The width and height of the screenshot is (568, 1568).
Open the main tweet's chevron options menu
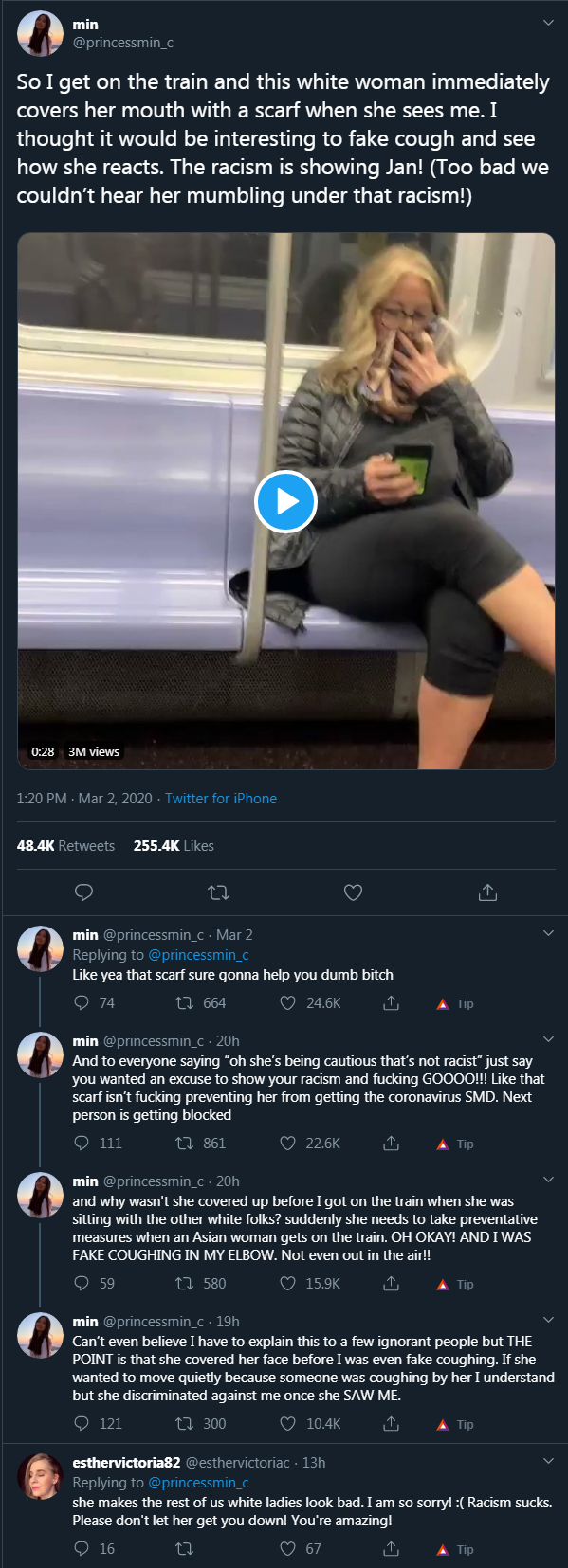(x=548, y=23)
